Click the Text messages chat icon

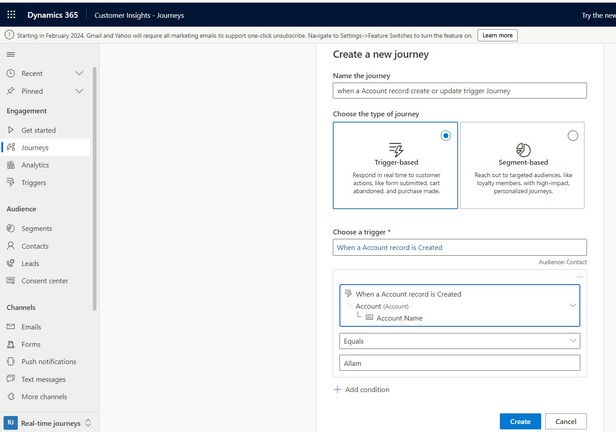[x=11, y=379]
